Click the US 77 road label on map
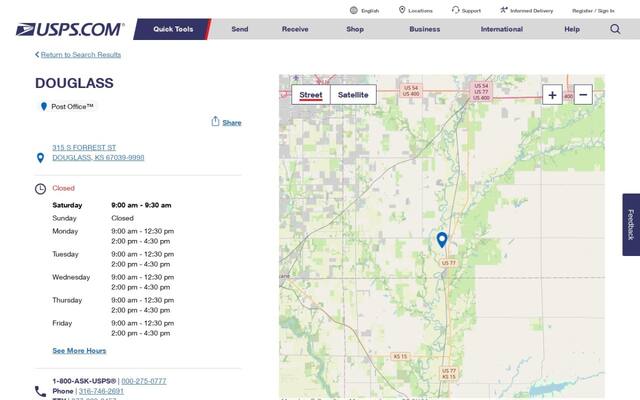The height and width of the screenshot is (400, 640). 449,263
